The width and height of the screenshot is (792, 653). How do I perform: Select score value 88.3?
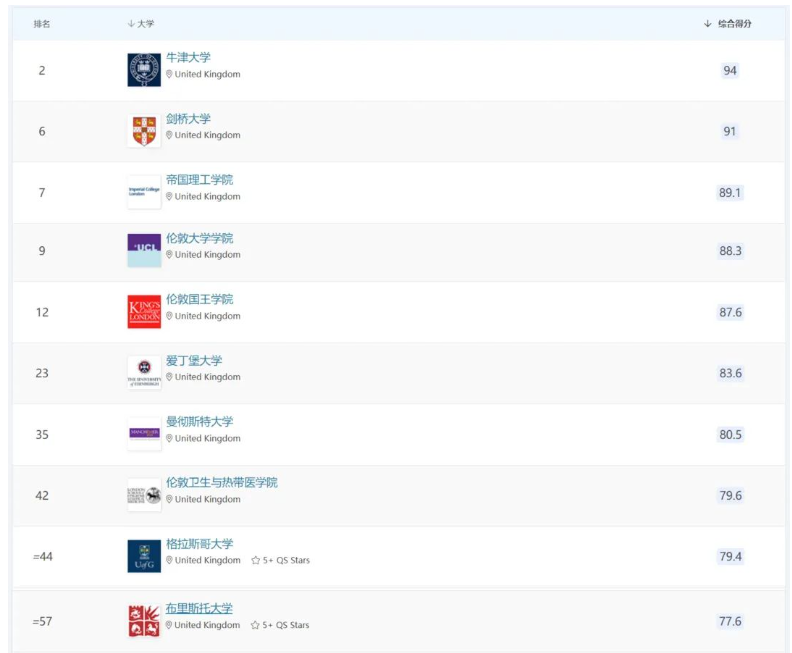point(730,250)
